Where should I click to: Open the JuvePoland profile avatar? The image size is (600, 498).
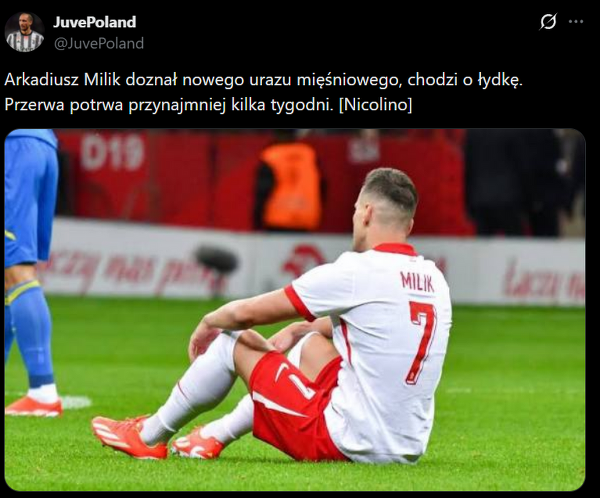[25, 32]
